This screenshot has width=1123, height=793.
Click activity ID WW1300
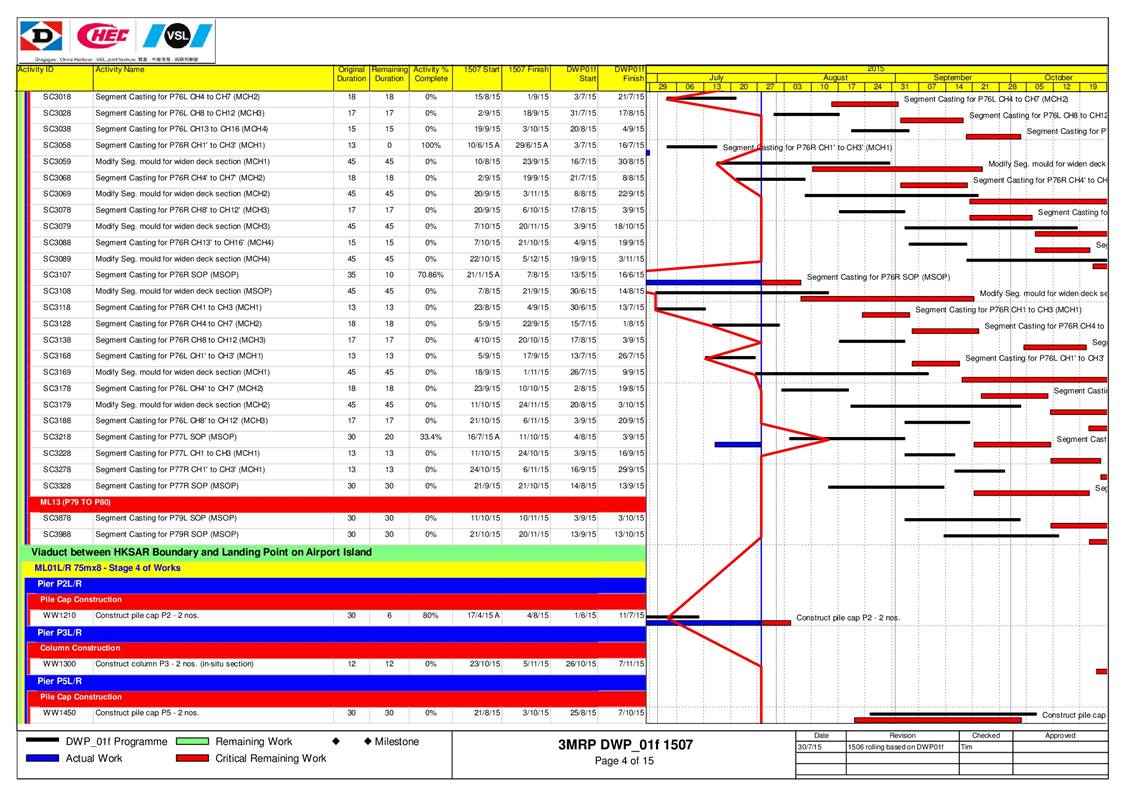tap(59, 664)
